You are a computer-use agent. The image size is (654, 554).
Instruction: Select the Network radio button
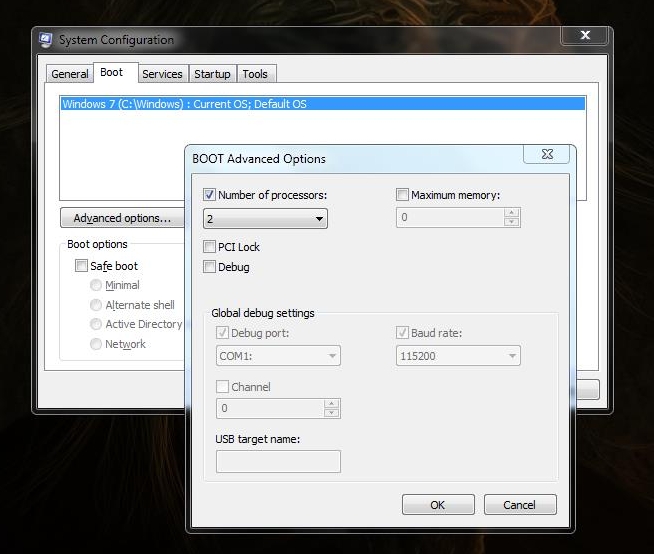[x=96, y=344]
